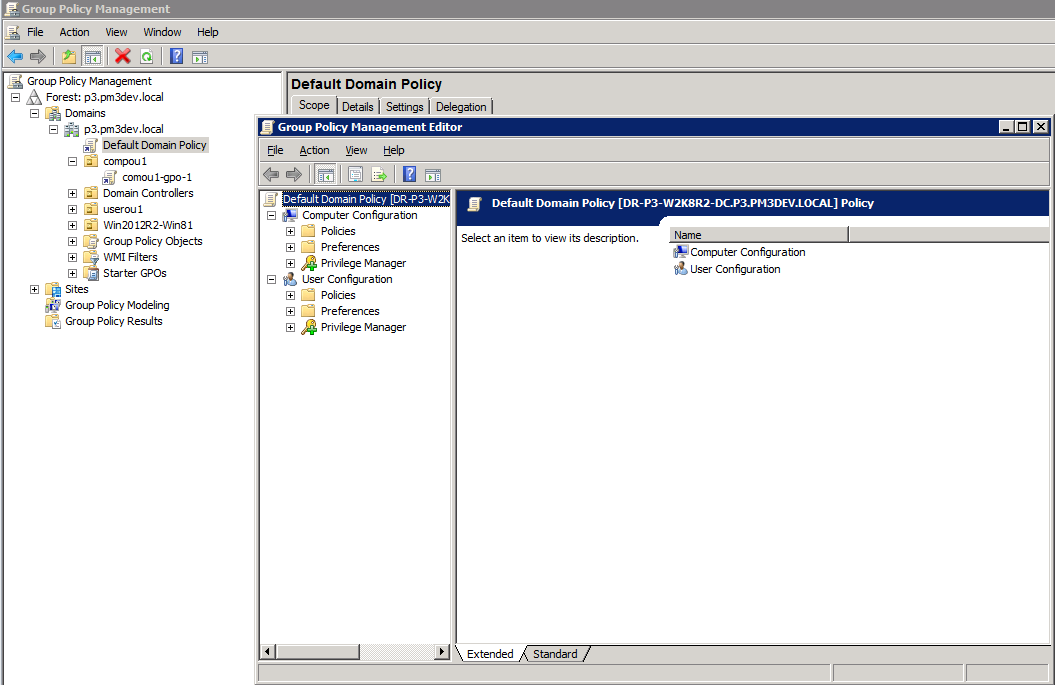1055x685 pixels.
Task: Click the Group Policy Results icon
Action: 52,322
